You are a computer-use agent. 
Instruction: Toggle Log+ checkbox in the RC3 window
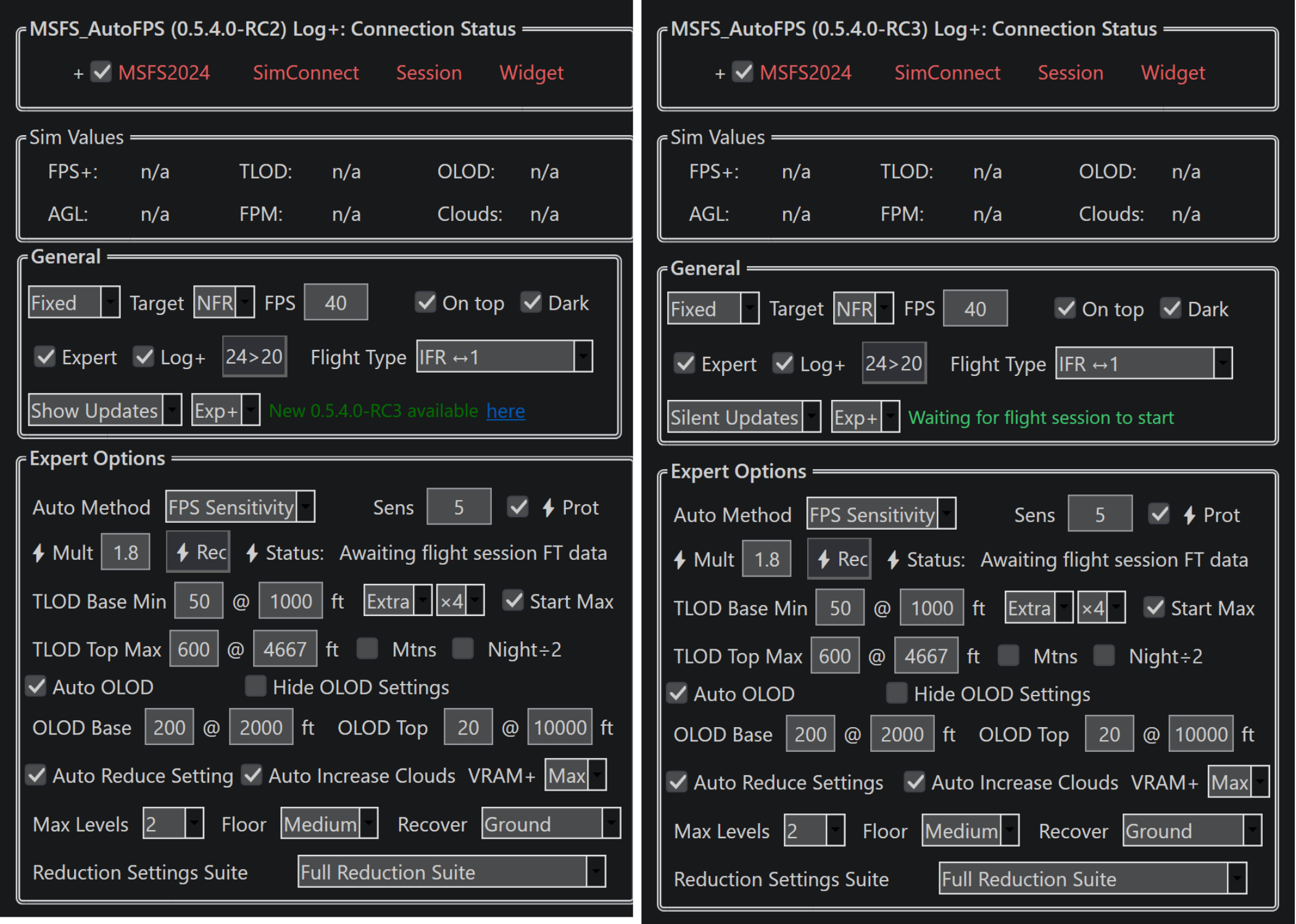coord(784,364)
